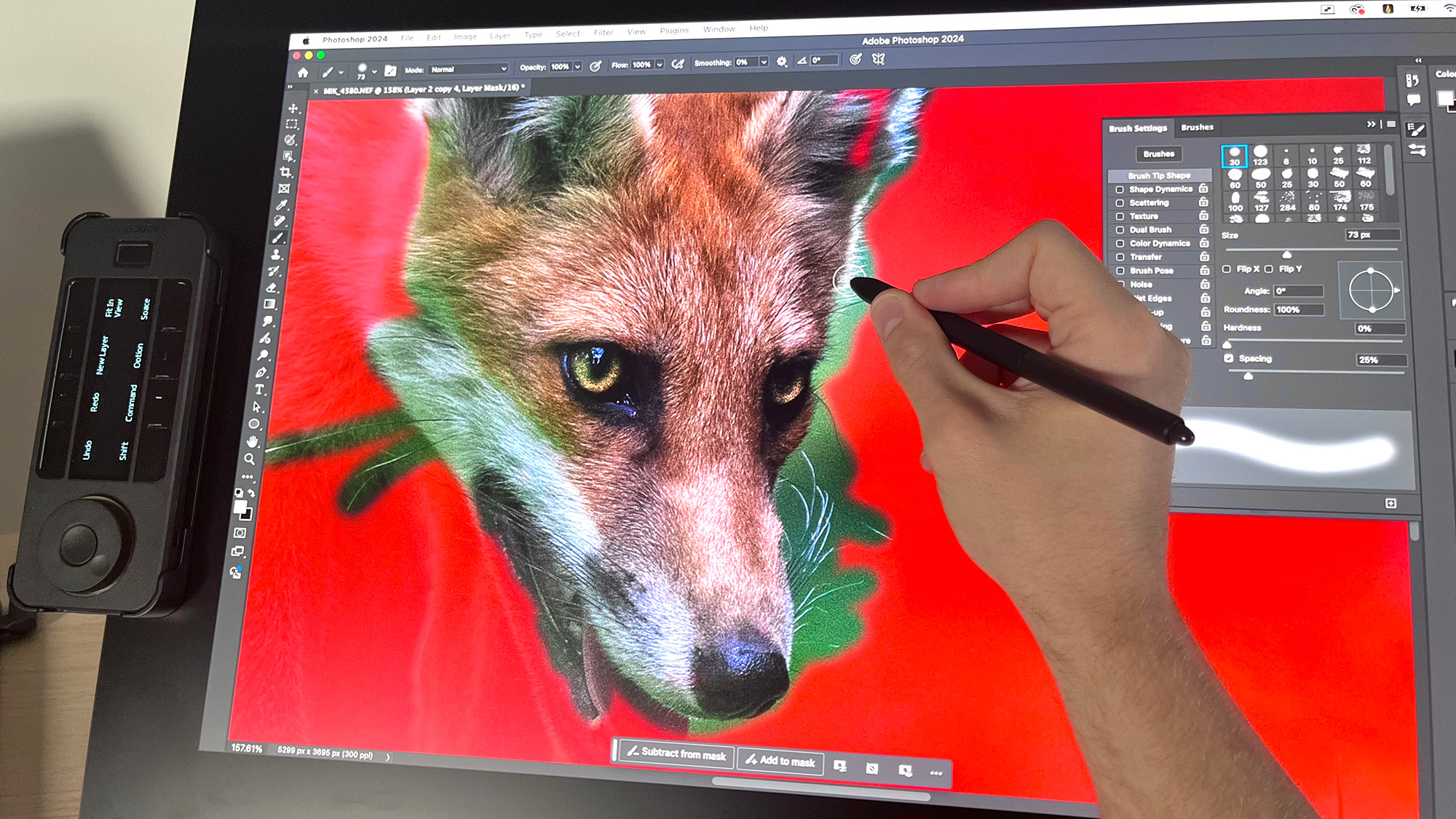Viewport: 1456px width, 819px height.
Task: Select the Spot Healing Brush tool
Action: 280,221
